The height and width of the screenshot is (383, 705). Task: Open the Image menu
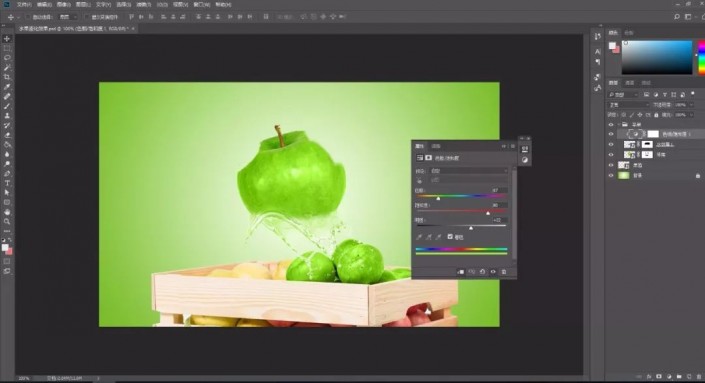click(63, 4)
